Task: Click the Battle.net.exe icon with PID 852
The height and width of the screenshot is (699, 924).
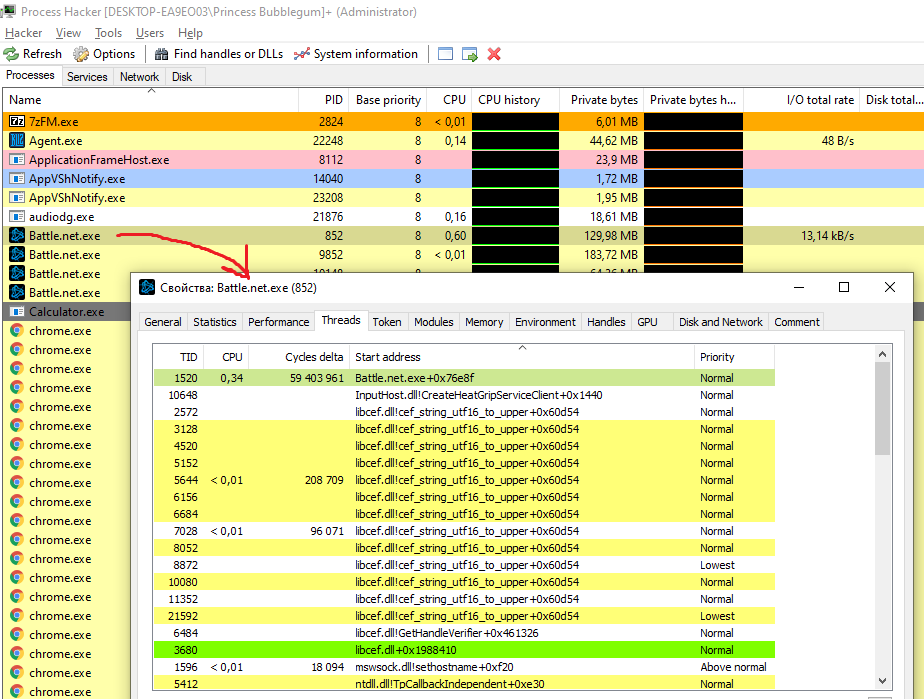Action: click(x=17, y=236)
